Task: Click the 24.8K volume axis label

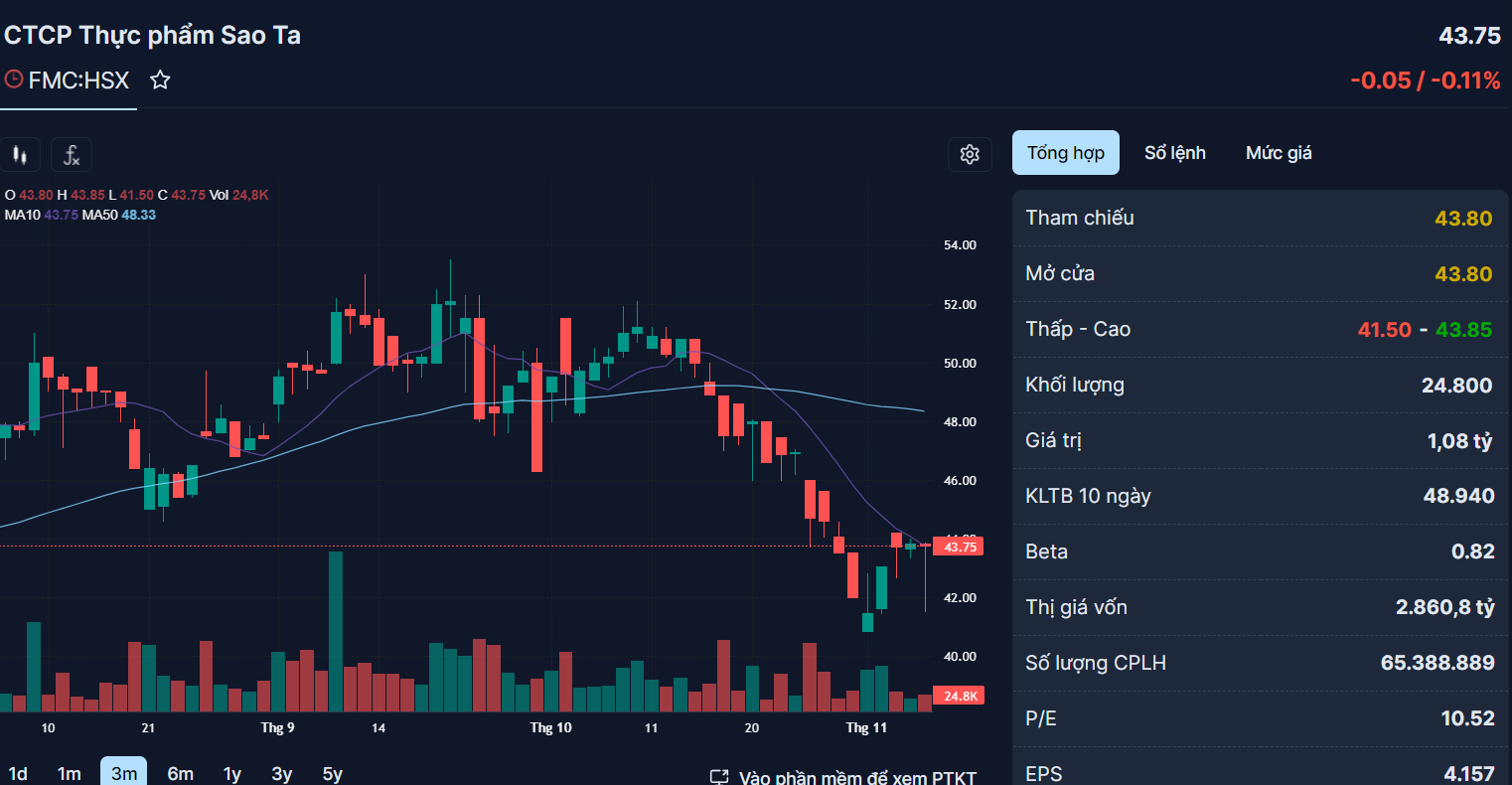Action: (x=959, y=696)
